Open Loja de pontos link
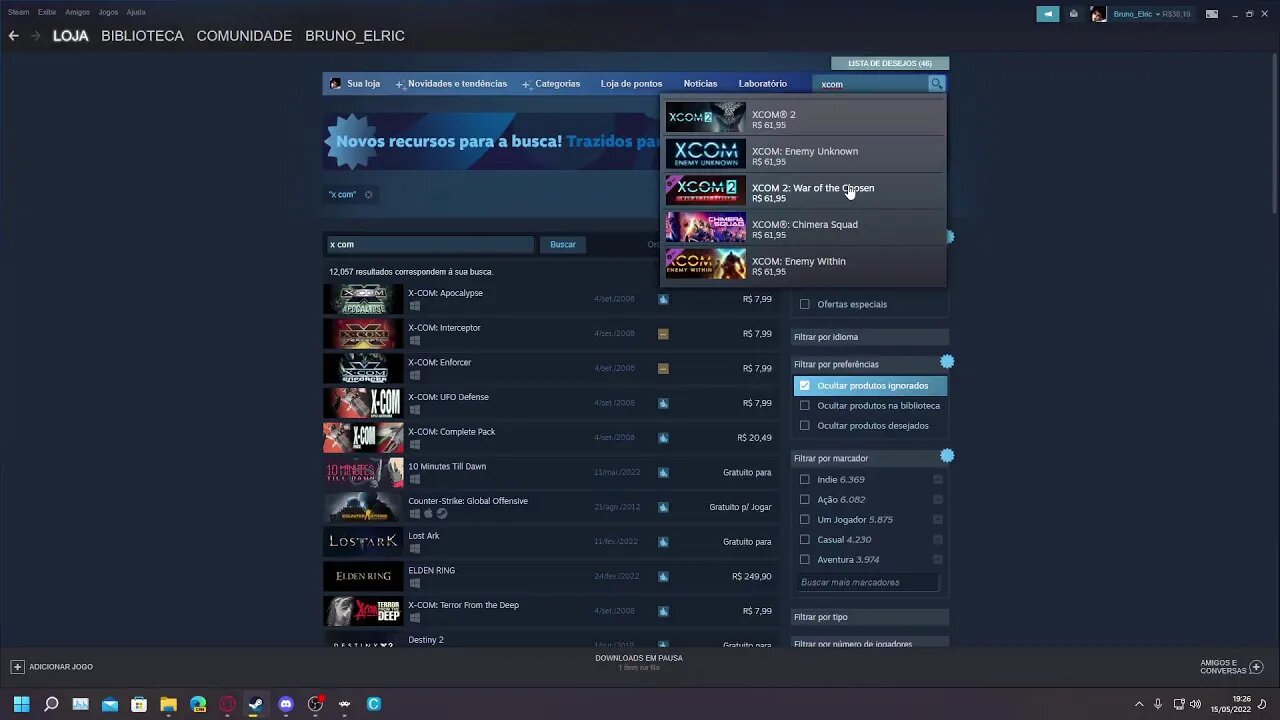Viewport: 1280px width, 720px height. click(x=631, y=84)
